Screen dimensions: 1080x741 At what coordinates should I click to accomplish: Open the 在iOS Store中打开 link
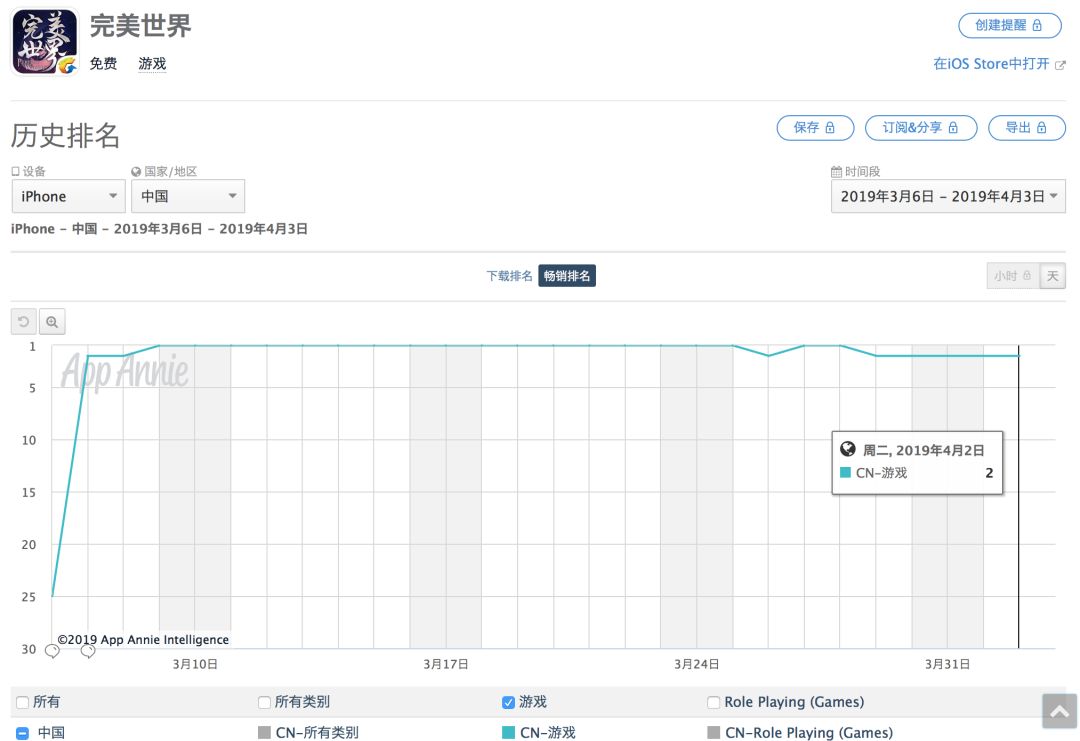point(991,64)
